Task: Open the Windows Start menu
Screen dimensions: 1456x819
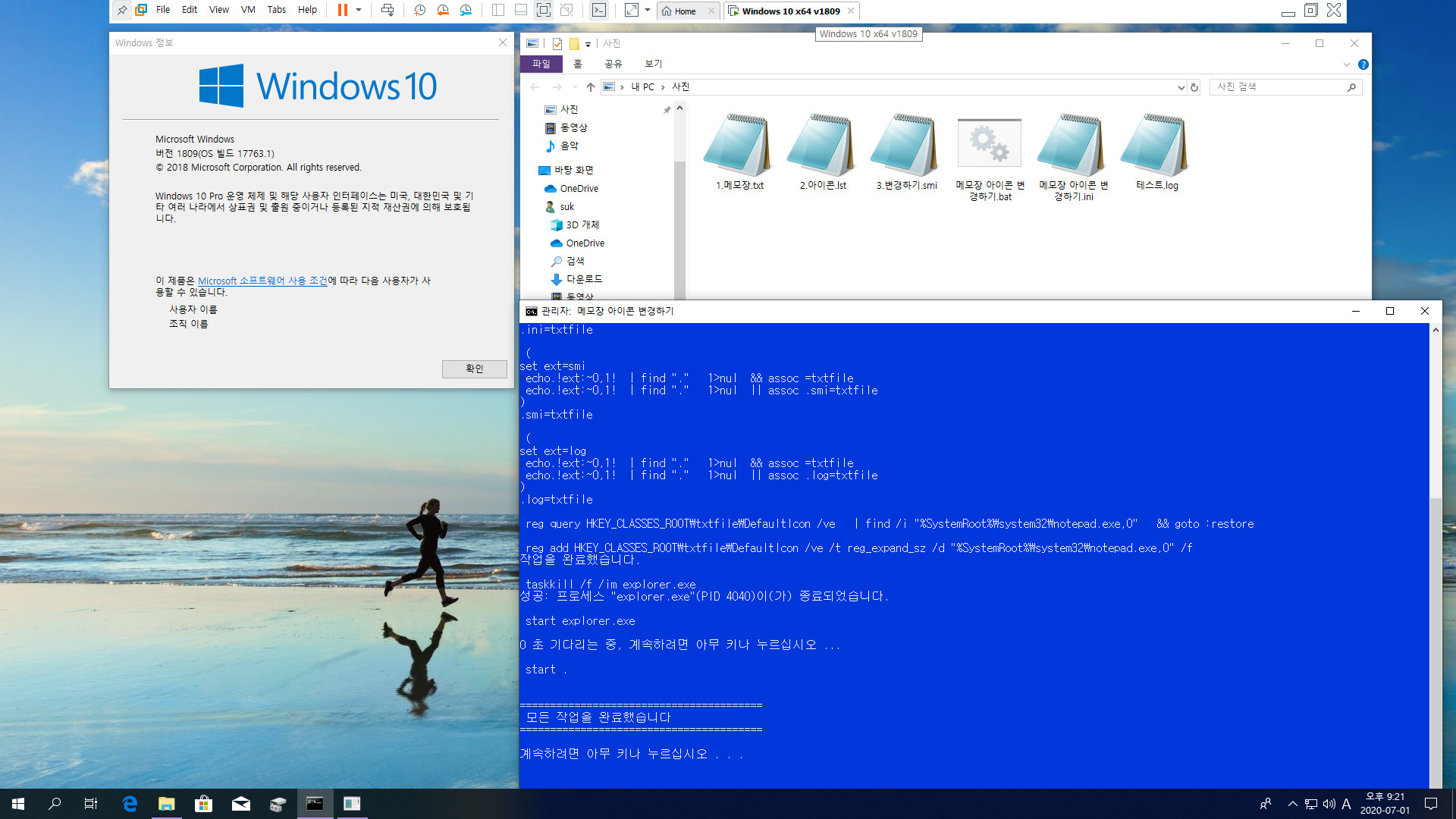Action: pos(18,804)
